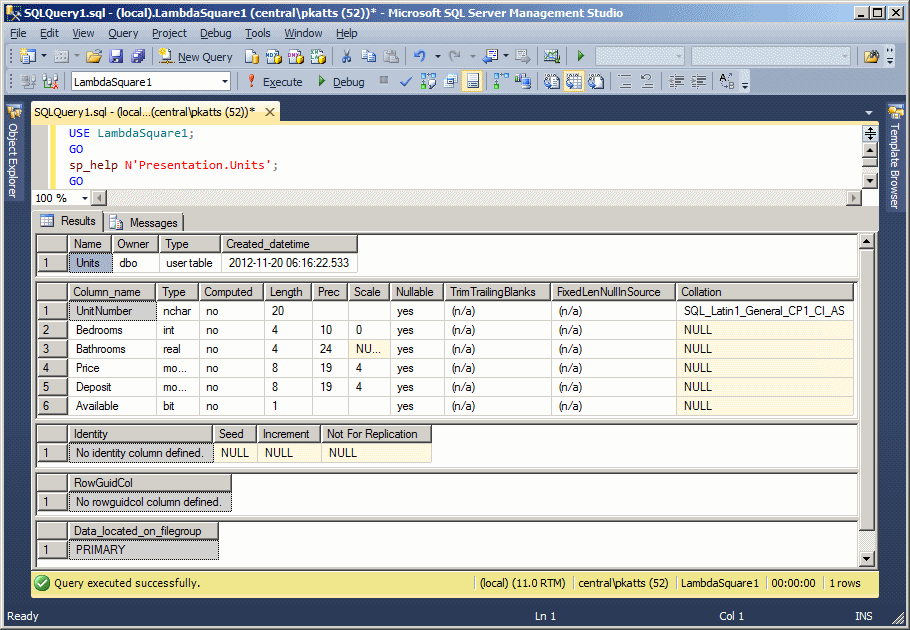
Task: Select the Results tab
Action: (68, 221)
